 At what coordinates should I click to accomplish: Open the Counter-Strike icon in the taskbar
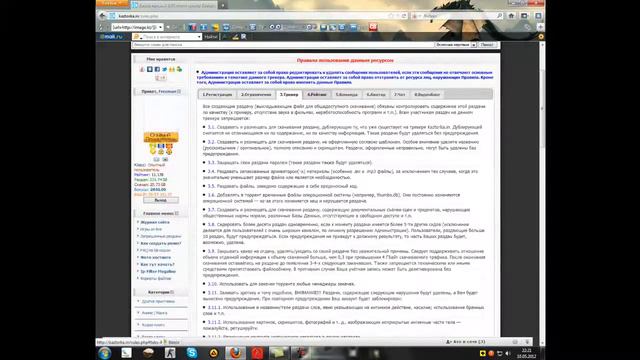coord(170,353)
